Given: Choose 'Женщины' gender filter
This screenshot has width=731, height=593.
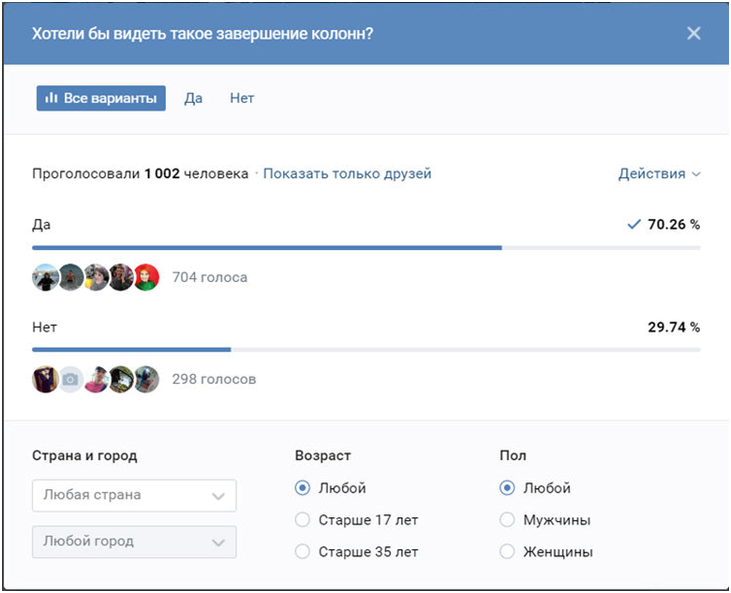Looking at the screenshot, I should (507, 552).
